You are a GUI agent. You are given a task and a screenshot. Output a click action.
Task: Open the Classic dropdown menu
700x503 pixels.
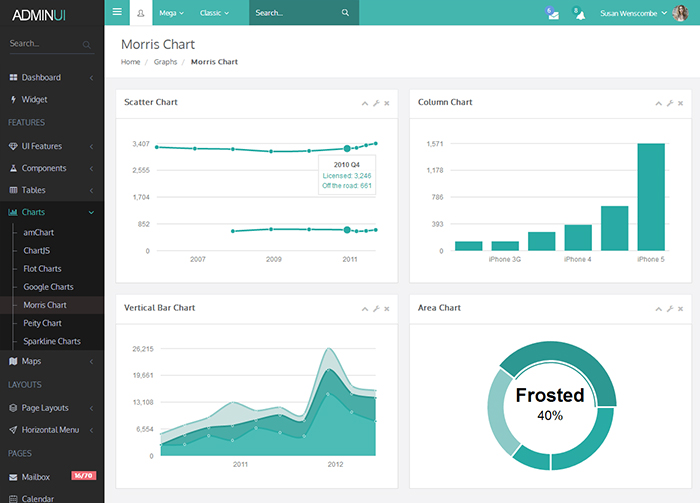pos(214,13)
